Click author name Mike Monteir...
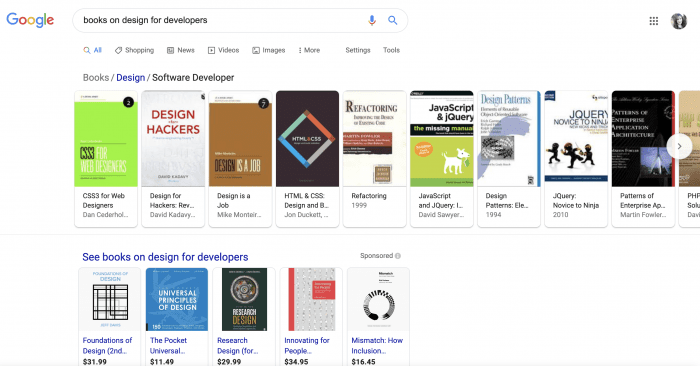This screenshot has height=366, width=700. coord(239,215)
